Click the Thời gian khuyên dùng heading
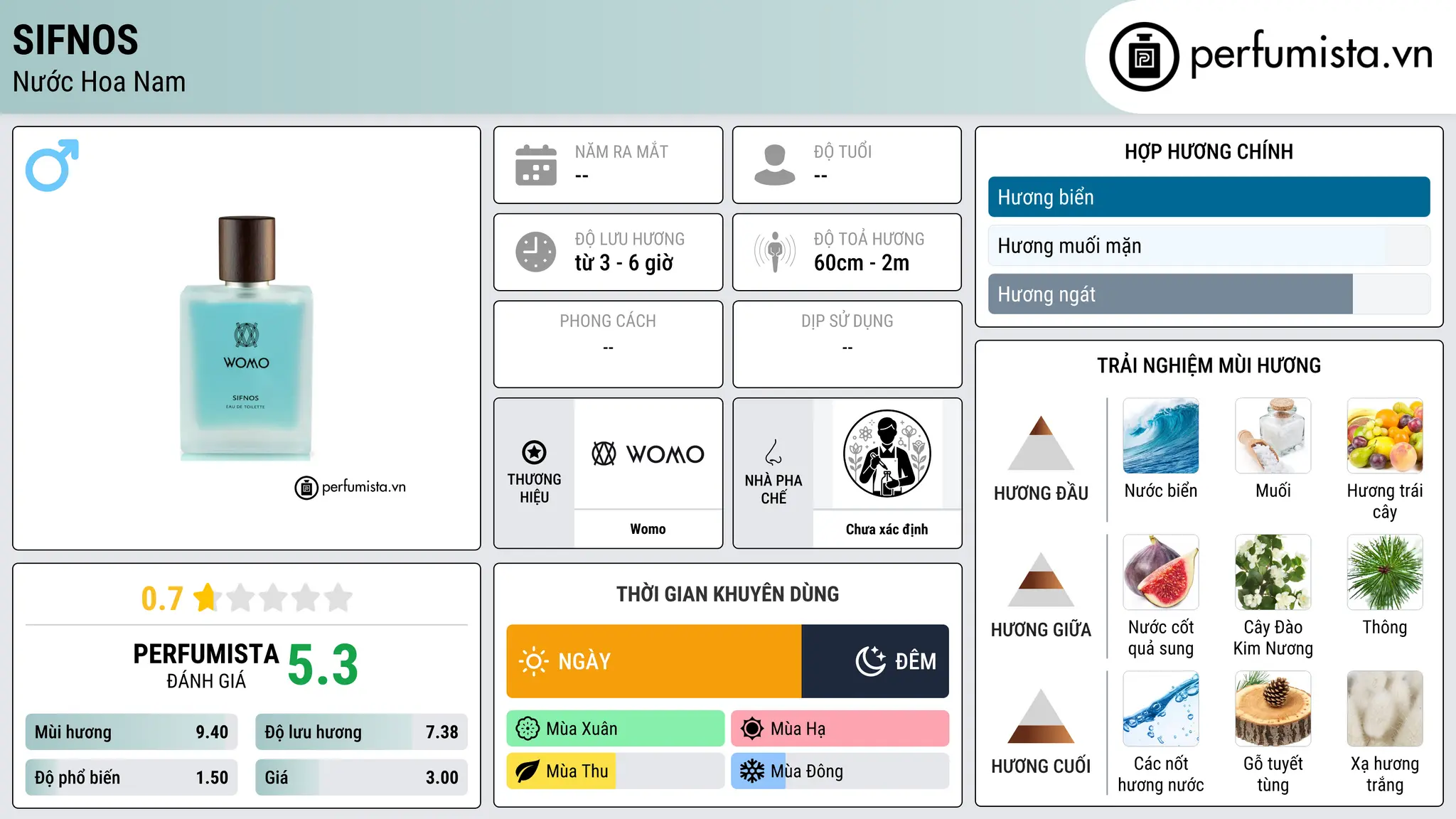This screenshot has width=1456, height=819. (727, 594)
